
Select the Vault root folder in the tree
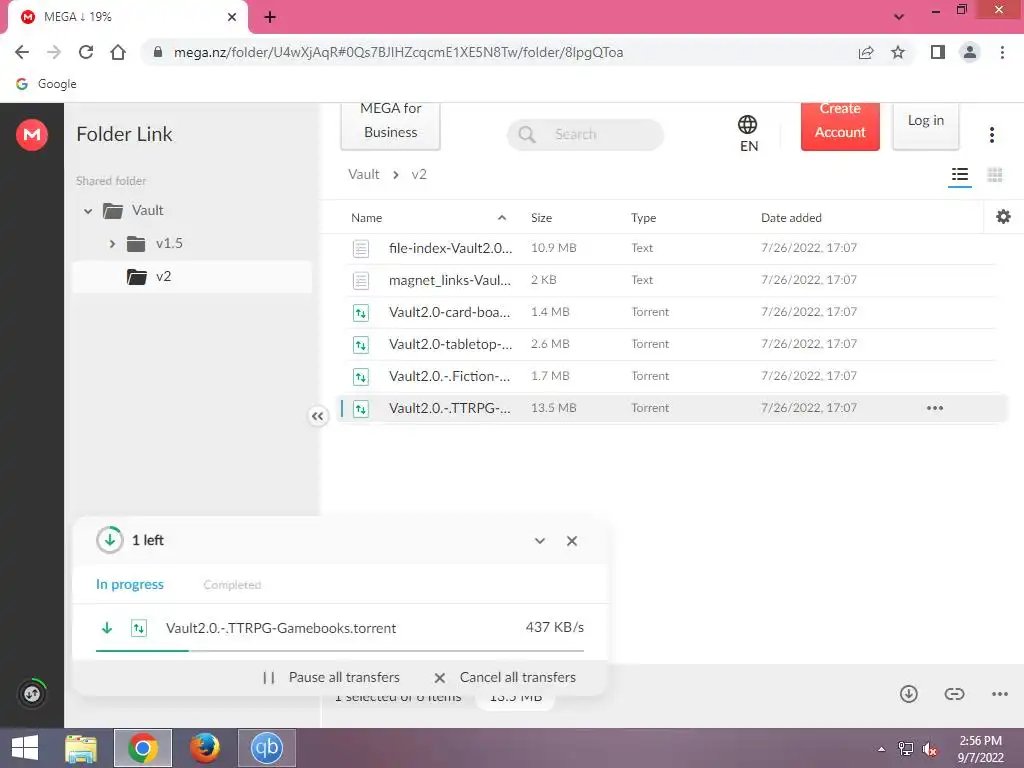(x=148, y=210)
